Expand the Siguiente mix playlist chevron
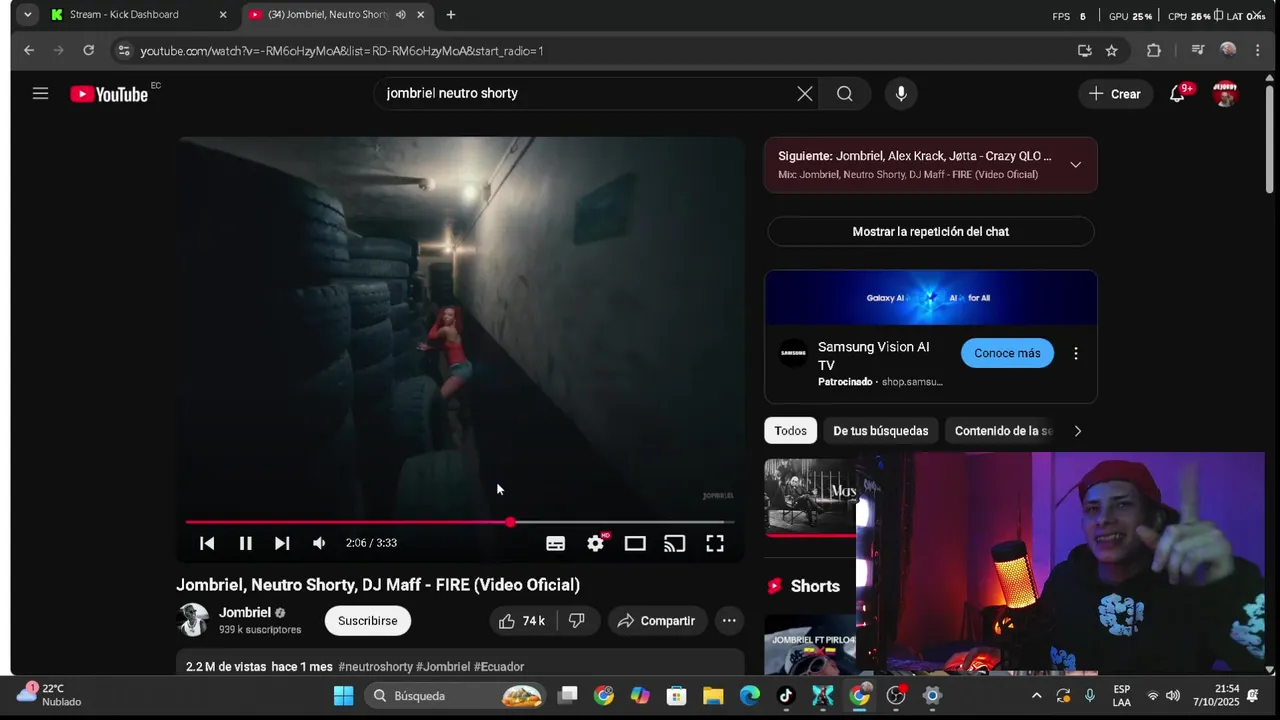Image resolution: width=1280 pixels, height=720 pixels. 1075,165
